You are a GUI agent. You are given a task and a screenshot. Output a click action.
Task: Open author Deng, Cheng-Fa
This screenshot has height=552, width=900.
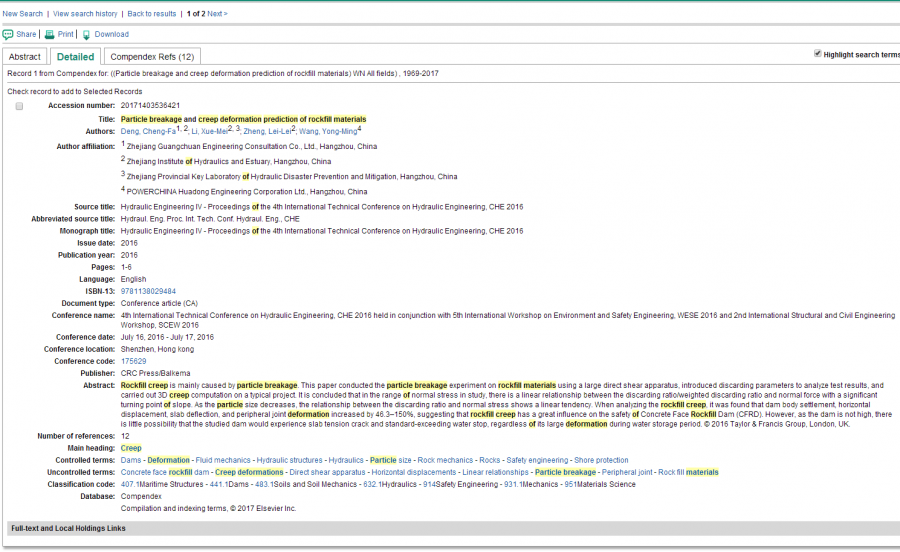tap(148, 131)
